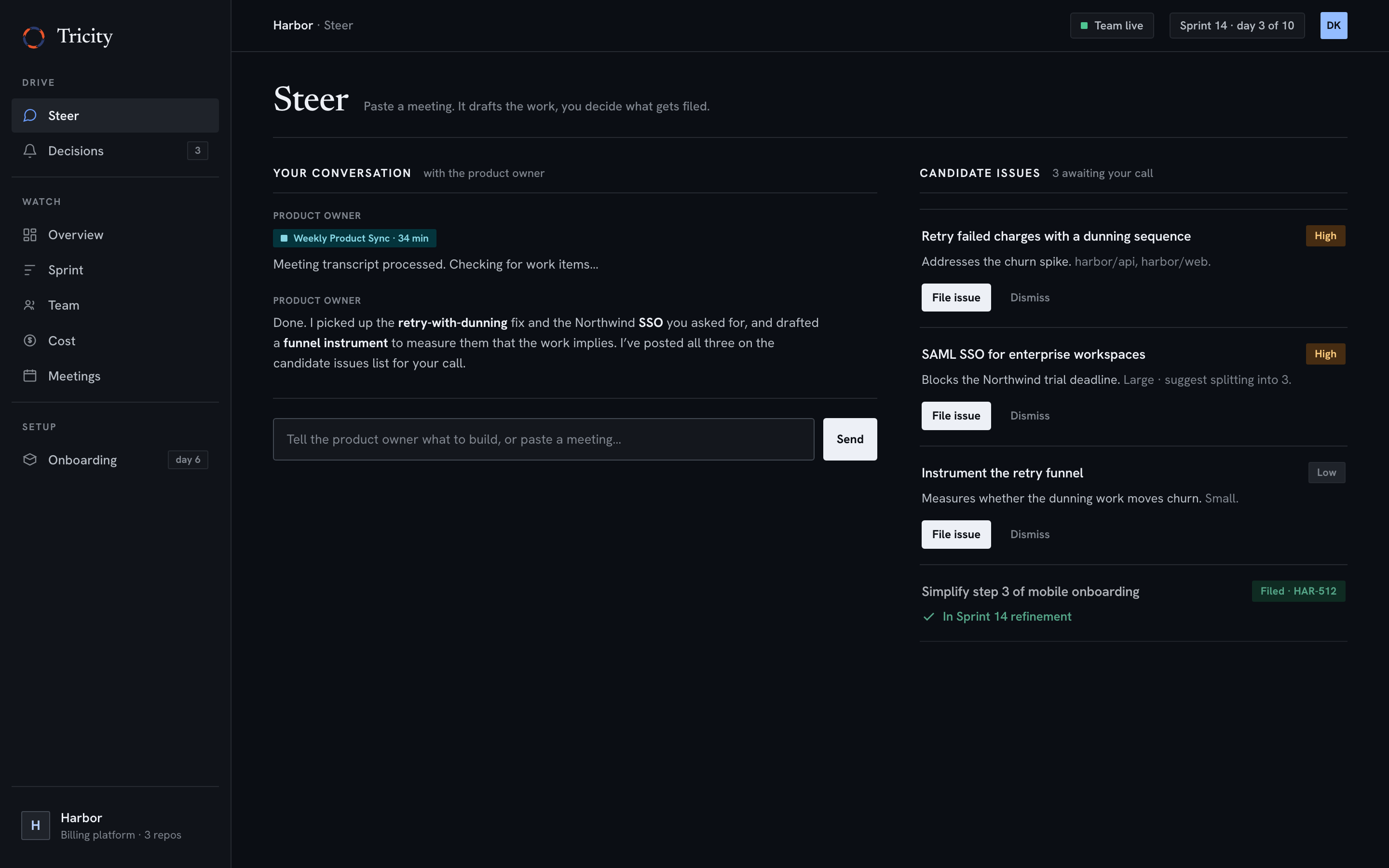Open the Cost page
The image size is (1389, 868).
click(115, 340)
